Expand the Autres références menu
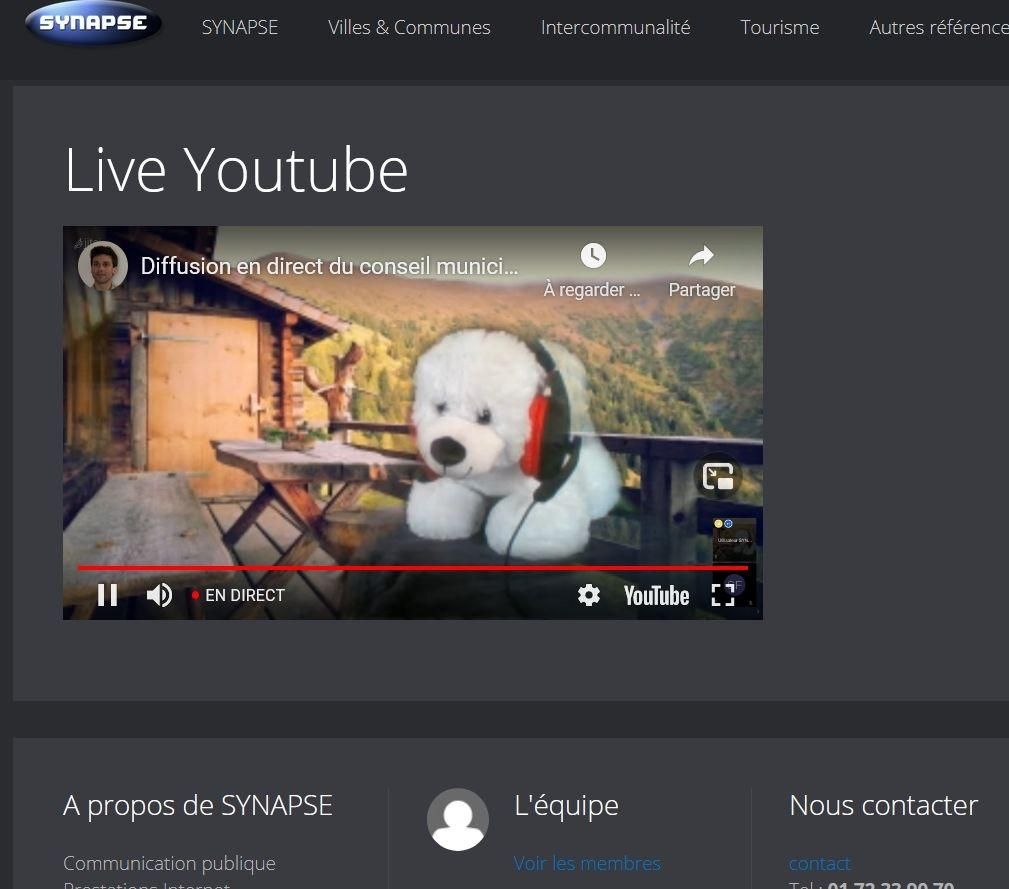The image size is (1009, 889). (x=938, y=28)
